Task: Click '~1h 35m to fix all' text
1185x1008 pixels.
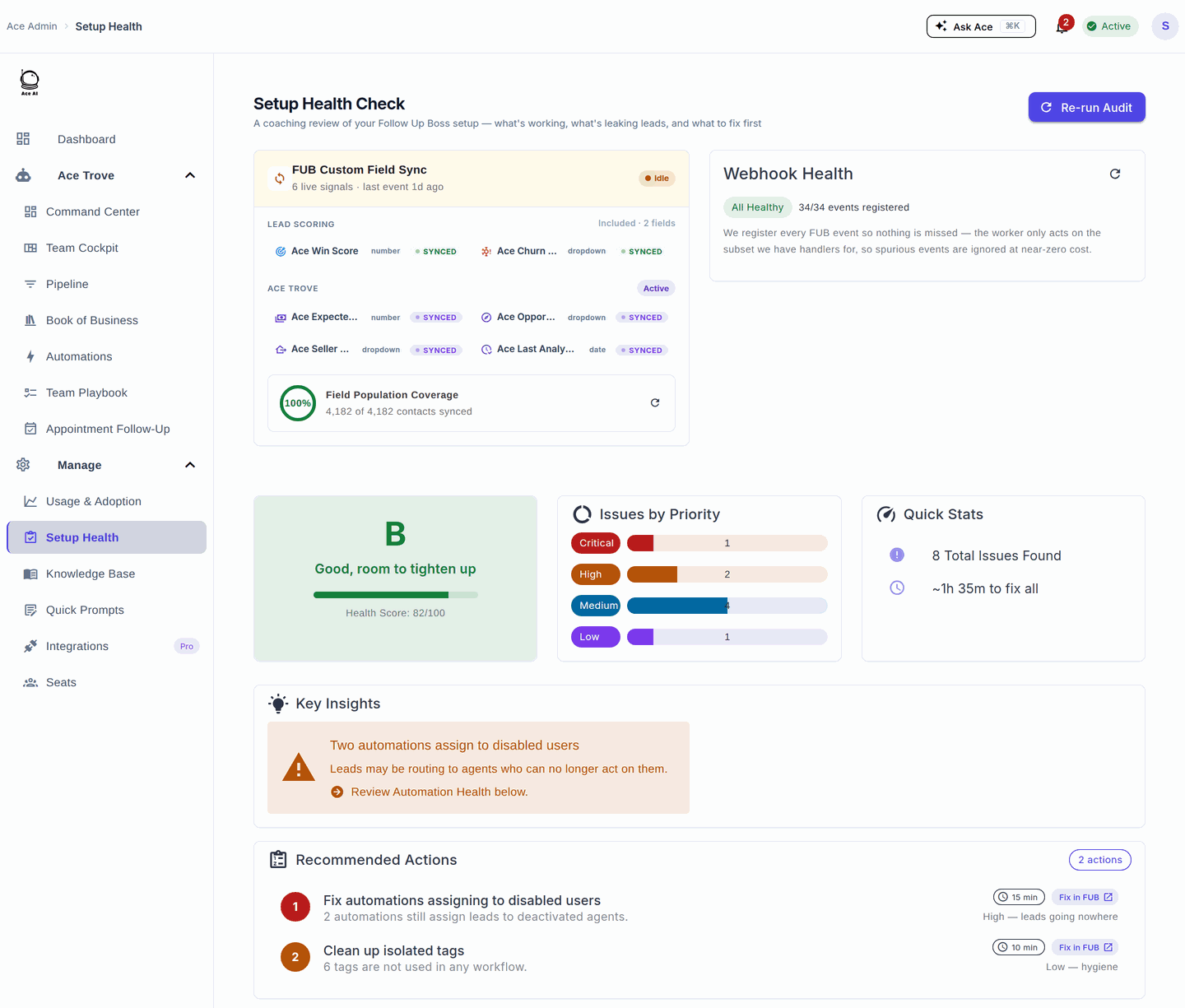Action: click(x=985, y=588)
